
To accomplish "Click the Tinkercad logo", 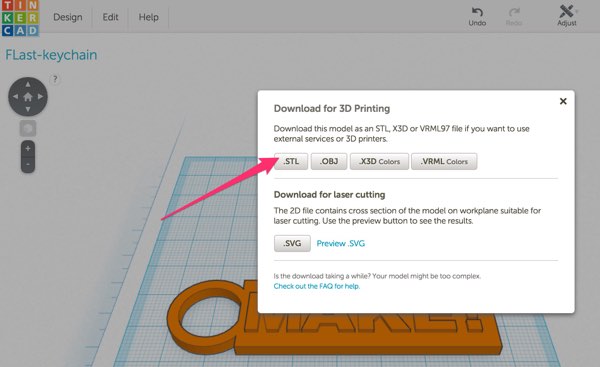I will click(20, 18).
